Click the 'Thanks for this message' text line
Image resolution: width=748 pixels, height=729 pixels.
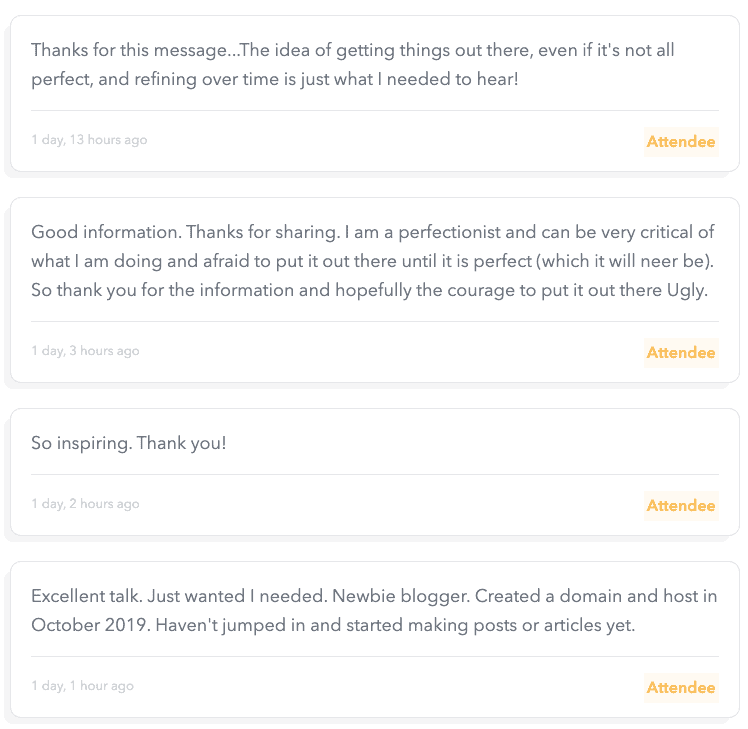374,50
